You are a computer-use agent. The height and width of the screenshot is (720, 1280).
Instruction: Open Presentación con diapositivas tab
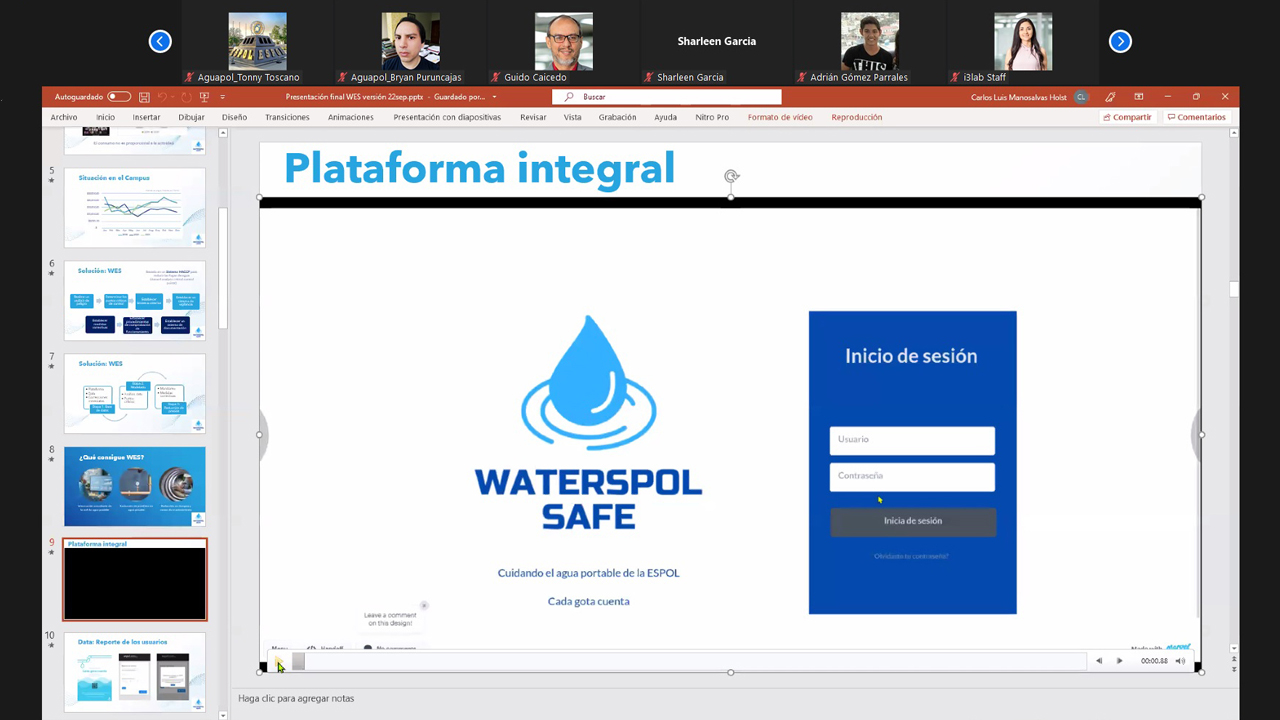pyautogui.click(x=447, y=117)
